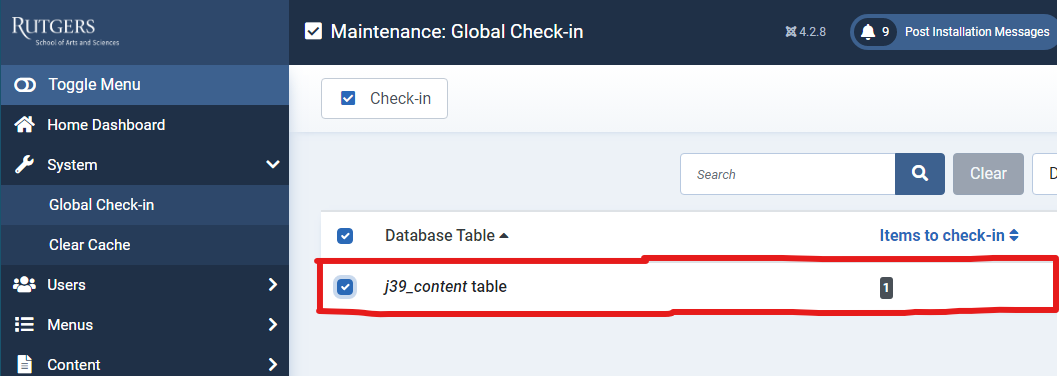Toggle the select-all checkbox in header
Image resolution: width=1060 pixels, height=376 pixels.
345,236
